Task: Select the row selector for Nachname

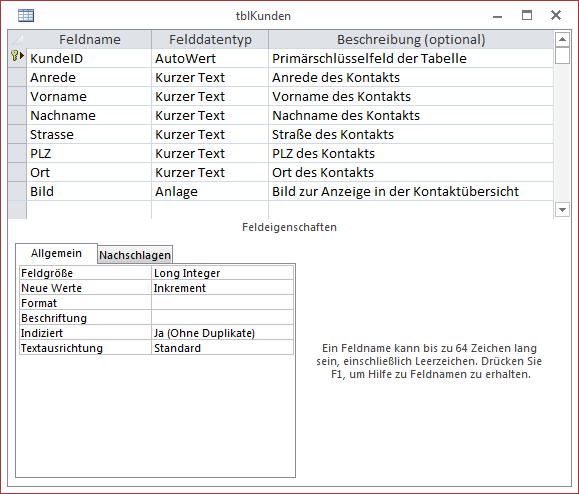Action: (17, 116)
